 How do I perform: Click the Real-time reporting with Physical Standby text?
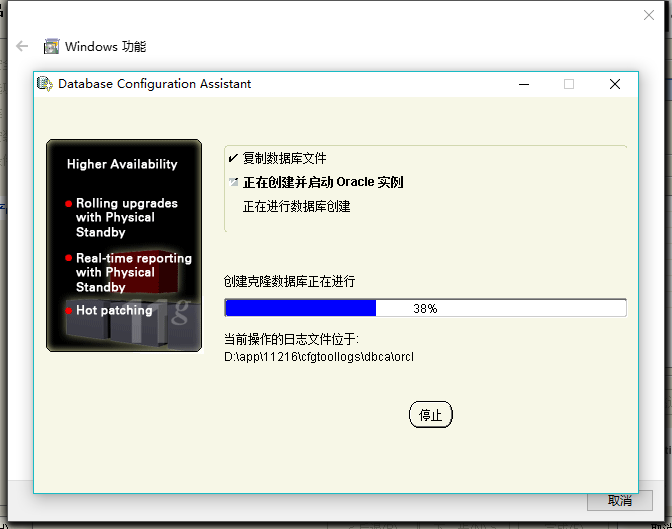(134, 272)
